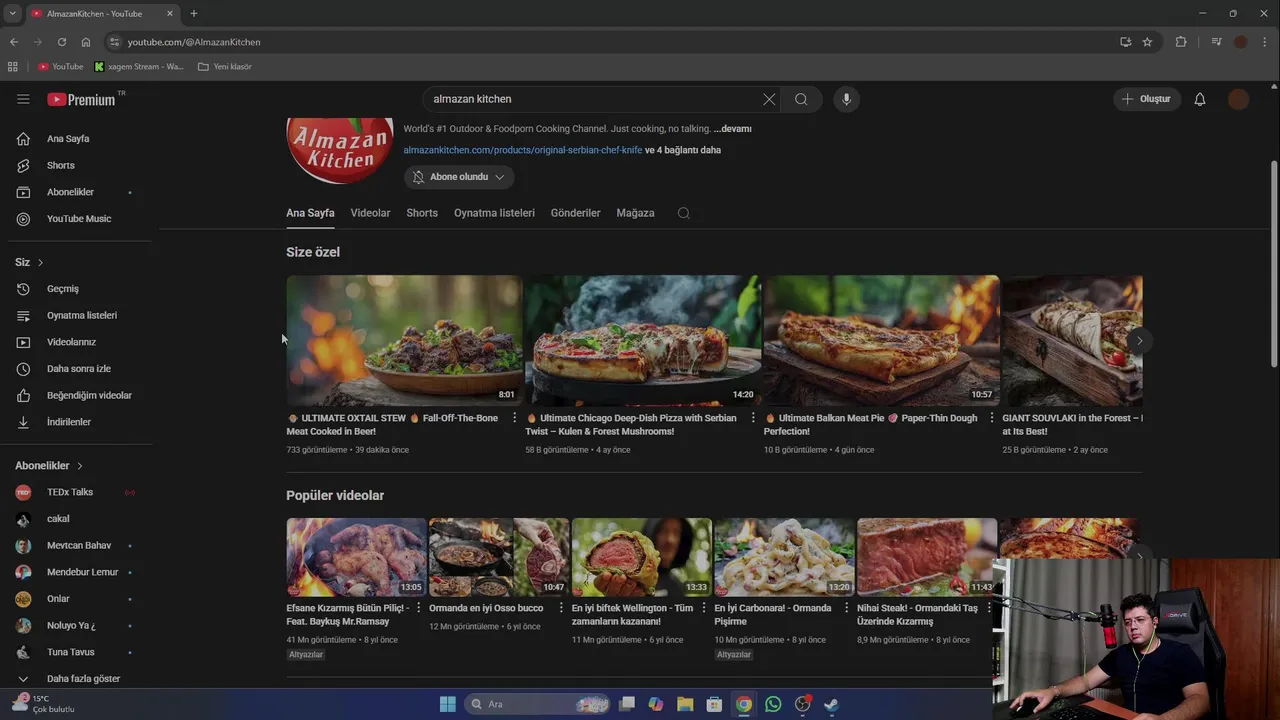
Task: Clear the search box with X icon
Action: (769, 99)
